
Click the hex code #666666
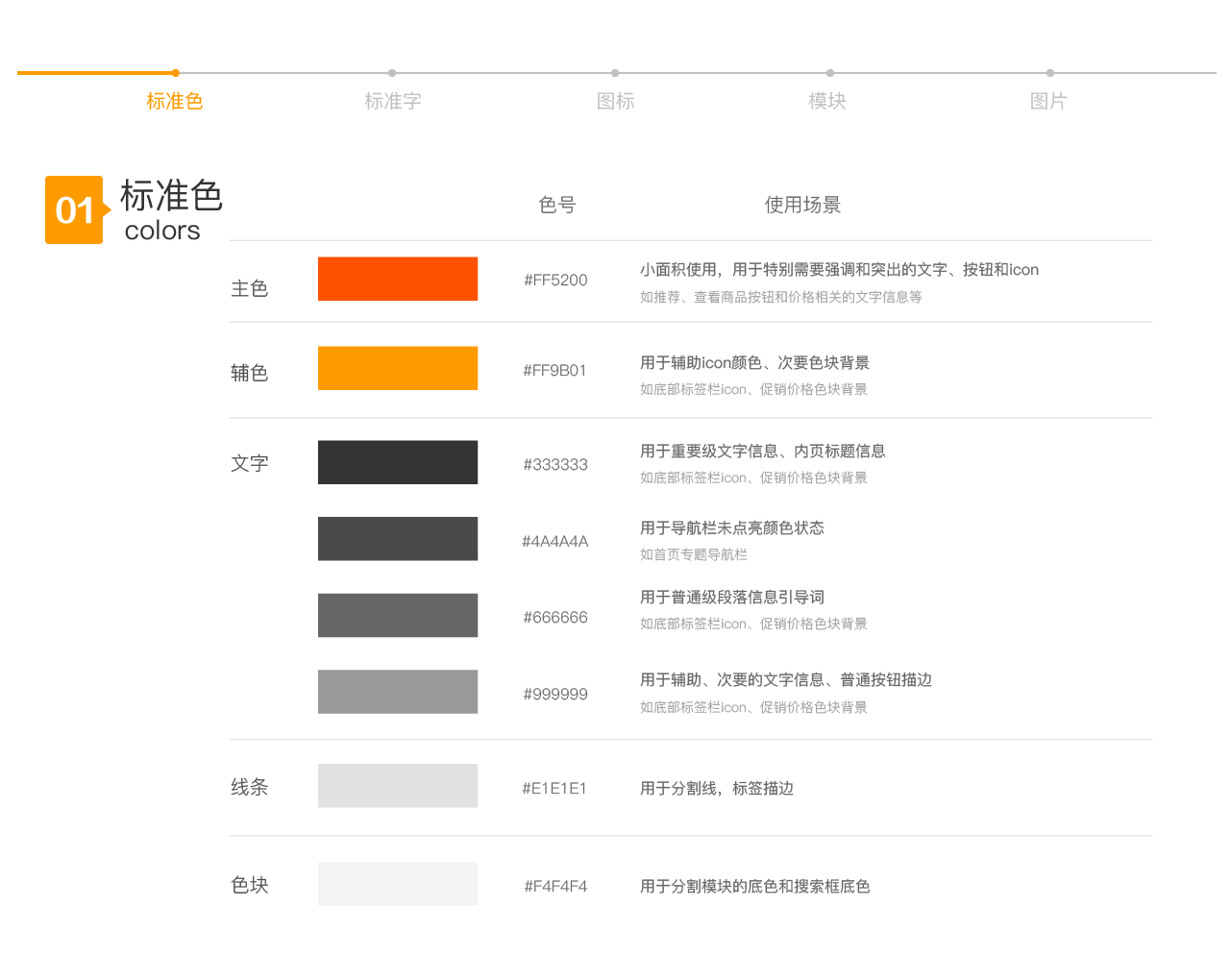point(555,617)
